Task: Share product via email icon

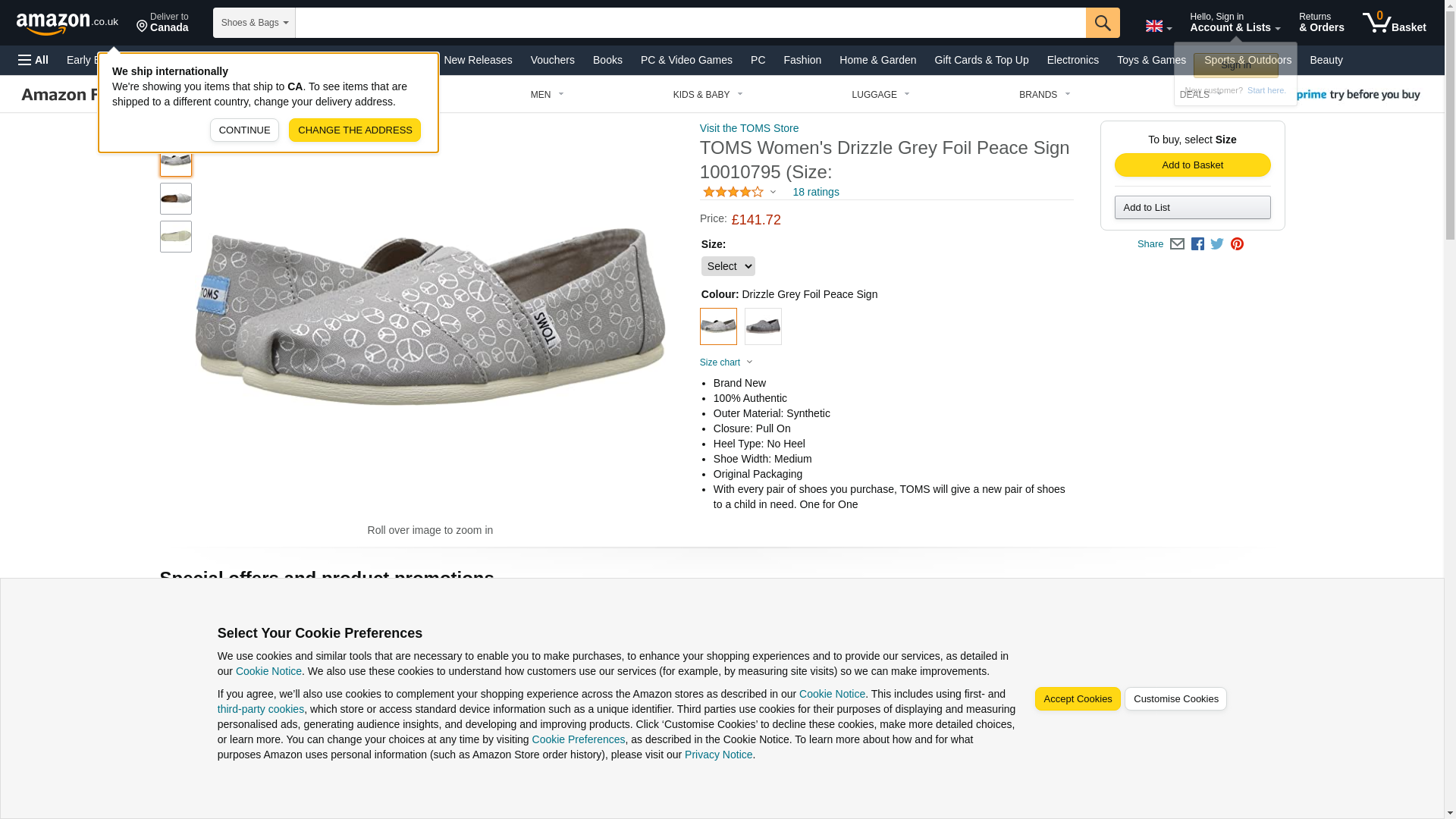Action: click(1177, 244)
